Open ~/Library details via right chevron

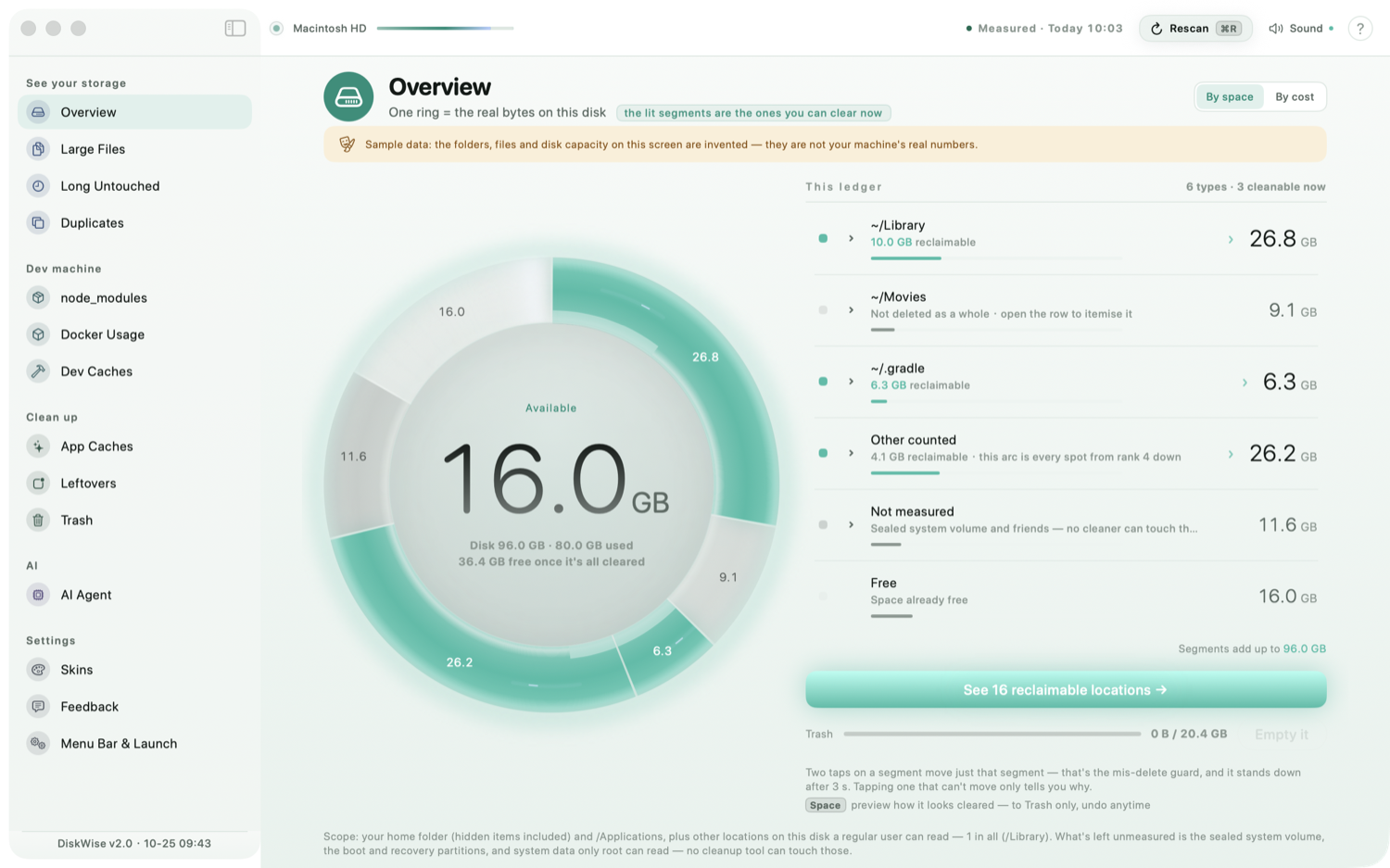pyautogui.click(x=1231, y=240)
